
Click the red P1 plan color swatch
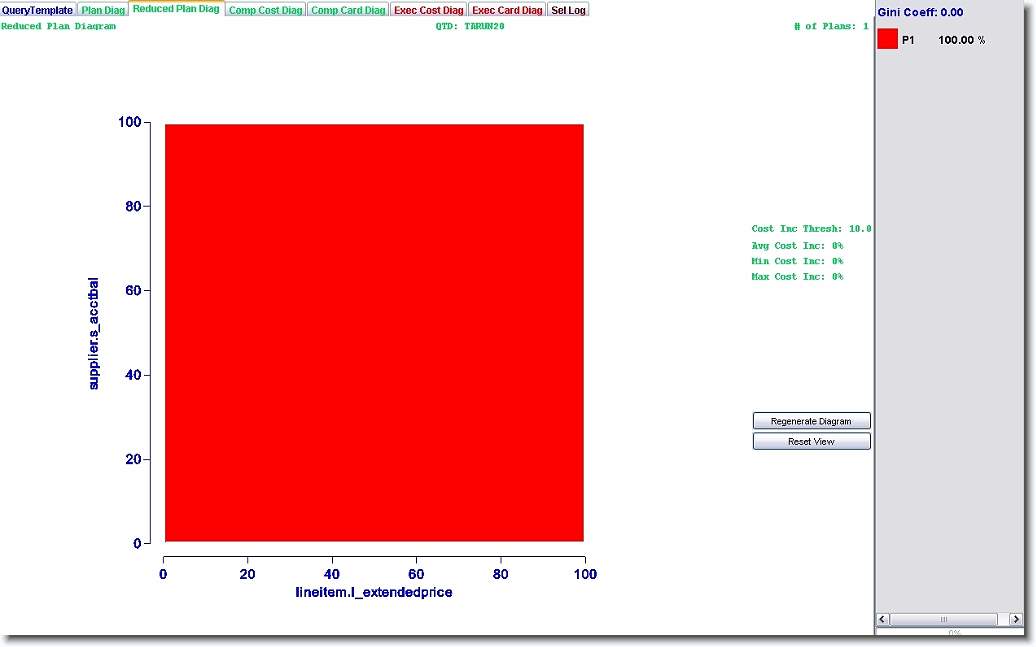pyautogui.click(x=887, y=40)
